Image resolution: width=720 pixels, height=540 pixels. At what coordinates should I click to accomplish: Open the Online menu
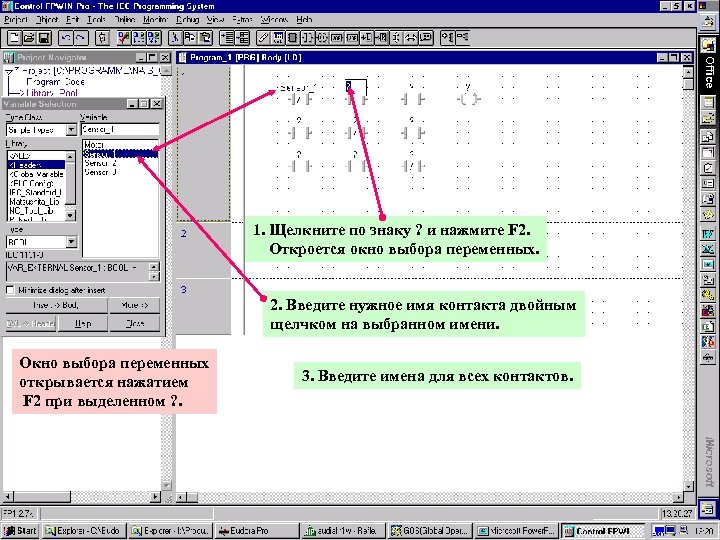pos(124,20)
